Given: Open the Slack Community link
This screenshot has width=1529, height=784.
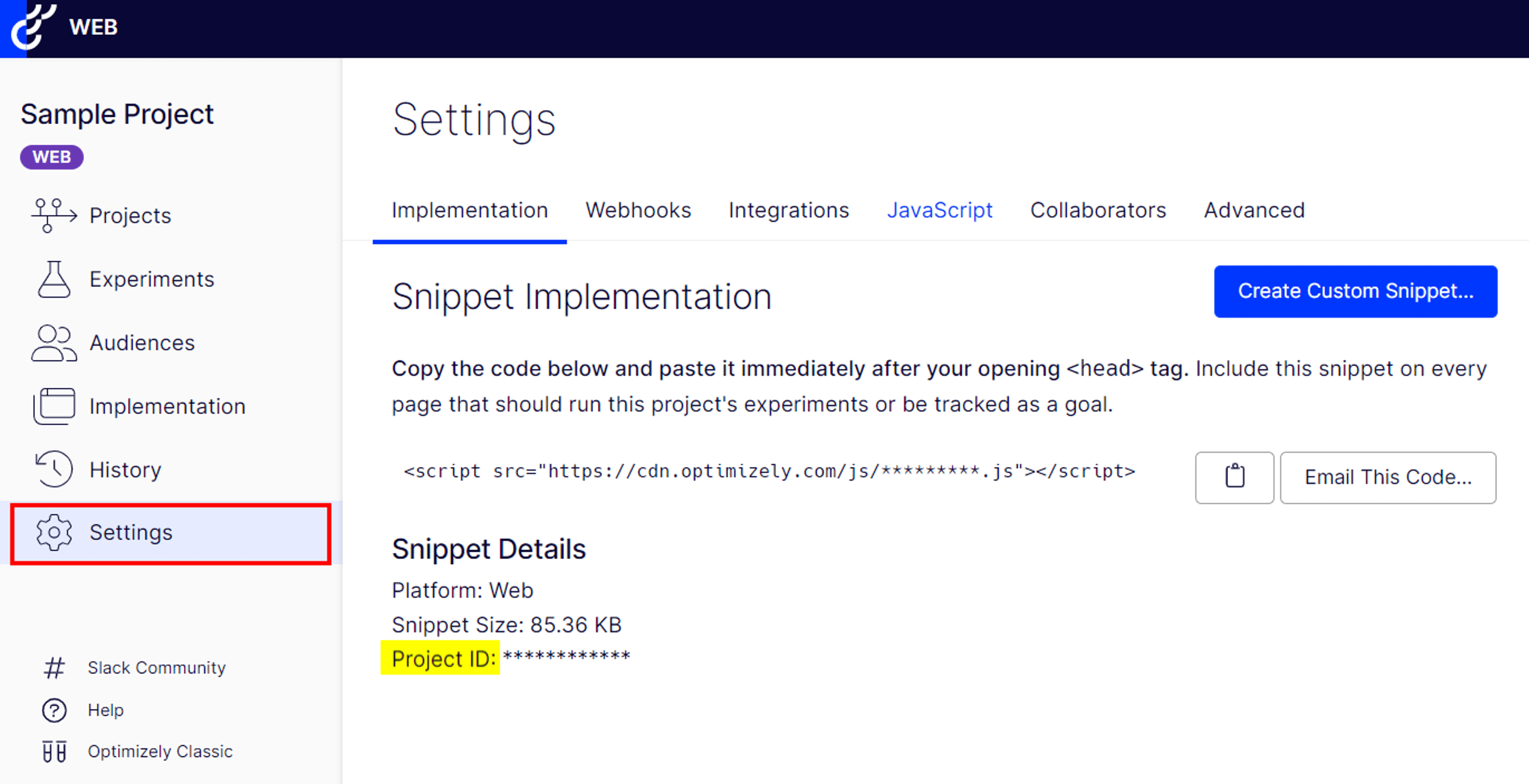Looking at the screenshot, I should click(157, 668).
